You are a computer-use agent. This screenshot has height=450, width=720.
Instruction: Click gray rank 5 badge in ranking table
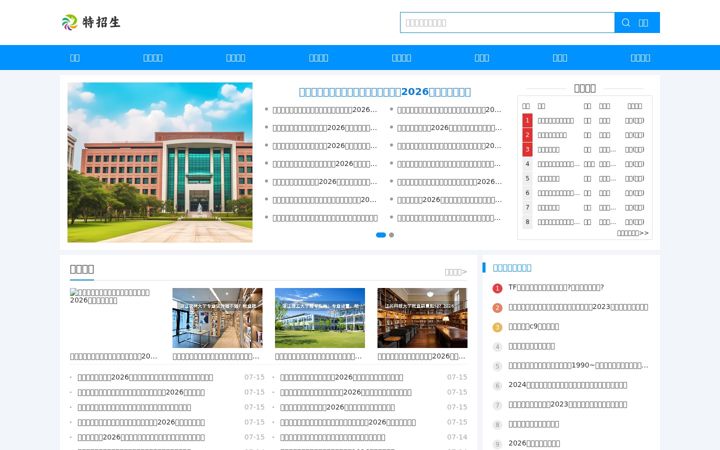click(527, 179)
